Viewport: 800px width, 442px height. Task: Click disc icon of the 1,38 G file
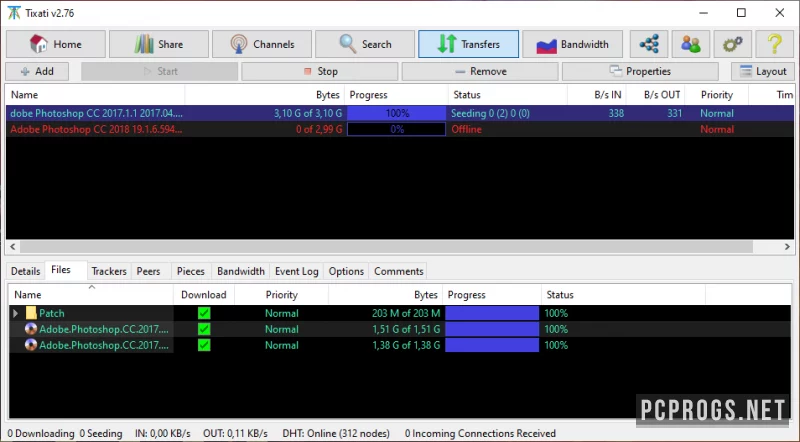click(x=31, y=345)
